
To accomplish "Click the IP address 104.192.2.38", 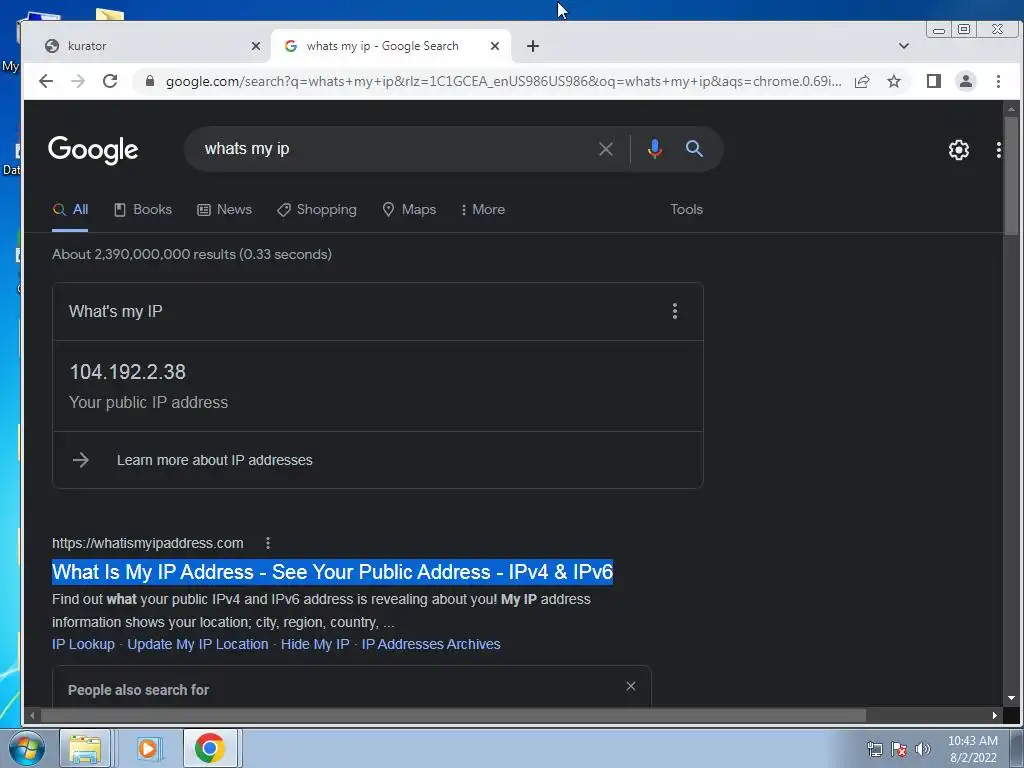I will [128, 372].
